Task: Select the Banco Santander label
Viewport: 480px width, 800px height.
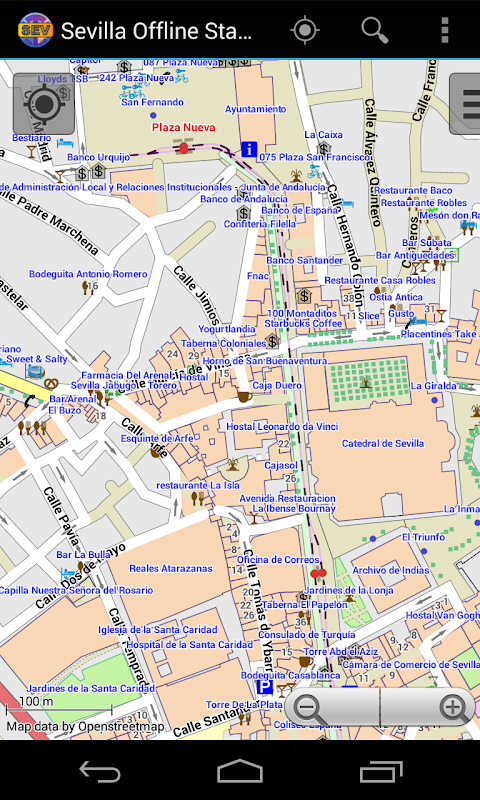Action: point(305,260)
